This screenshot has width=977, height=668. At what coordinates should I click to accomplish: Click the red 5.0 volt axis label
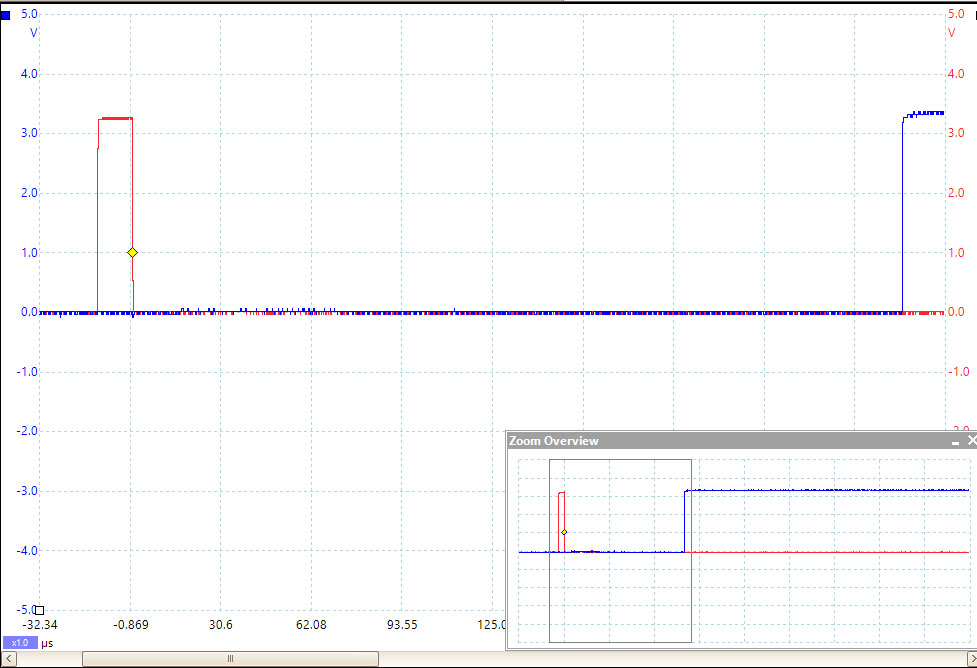(x=954, y=15)
